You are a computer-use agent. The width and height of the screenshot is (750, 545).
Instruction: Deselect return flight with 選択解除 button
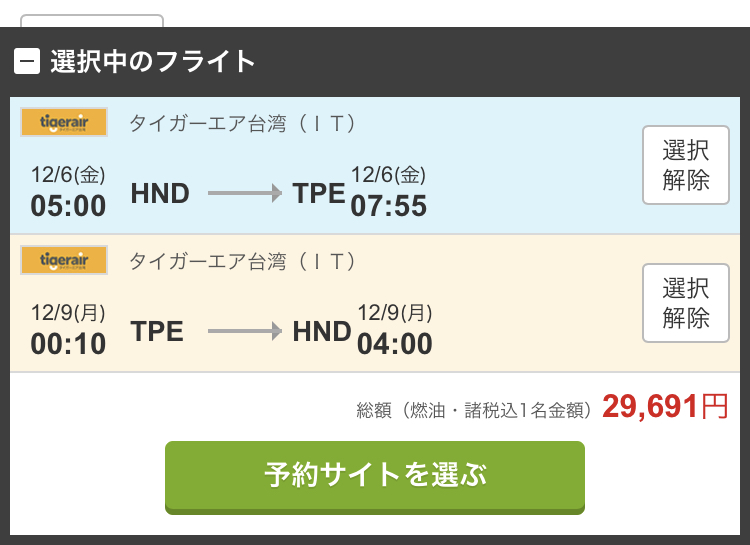coord(685,303)
